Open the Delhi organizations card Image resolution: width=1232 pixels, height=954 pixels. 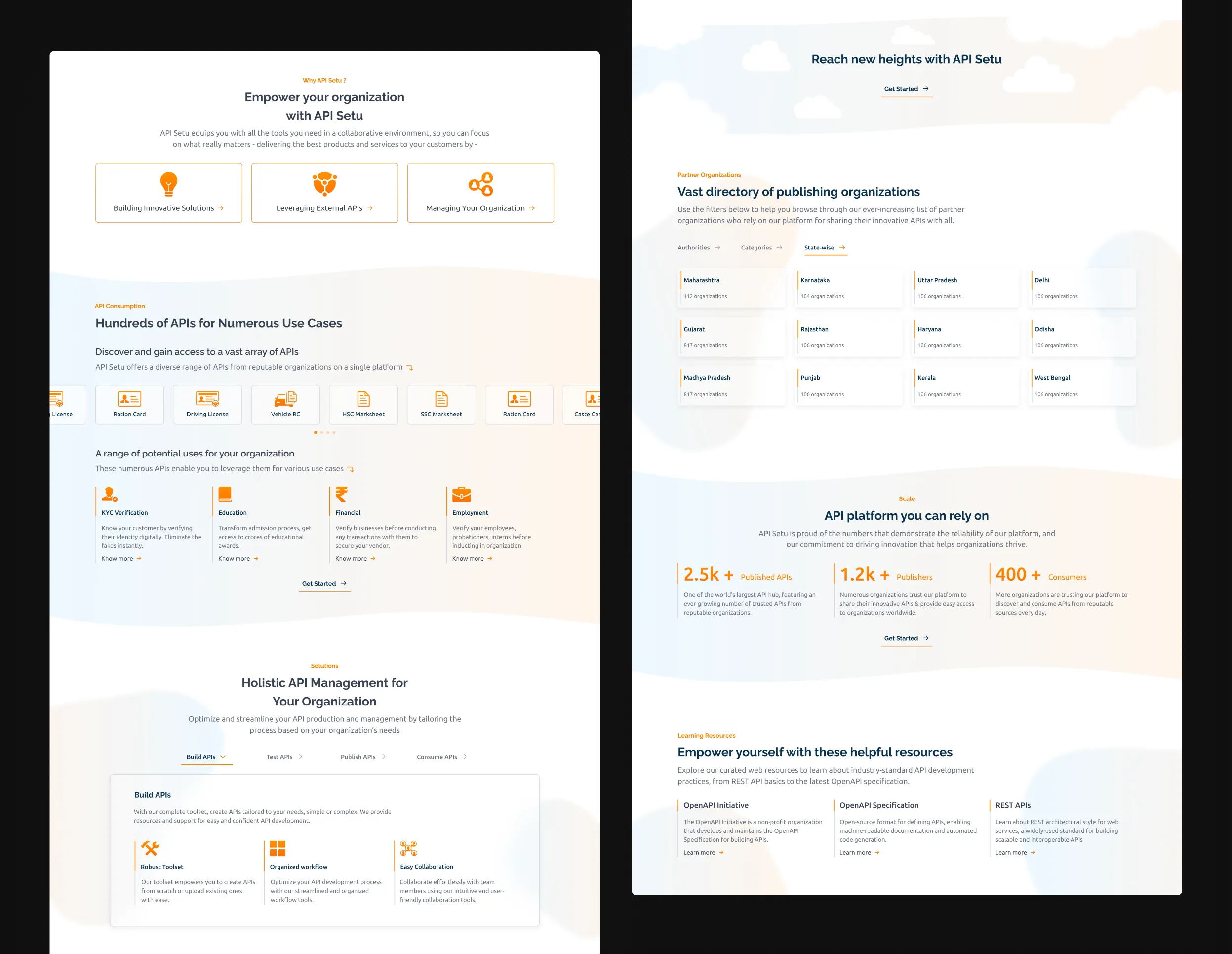[x=1082, y=288]
